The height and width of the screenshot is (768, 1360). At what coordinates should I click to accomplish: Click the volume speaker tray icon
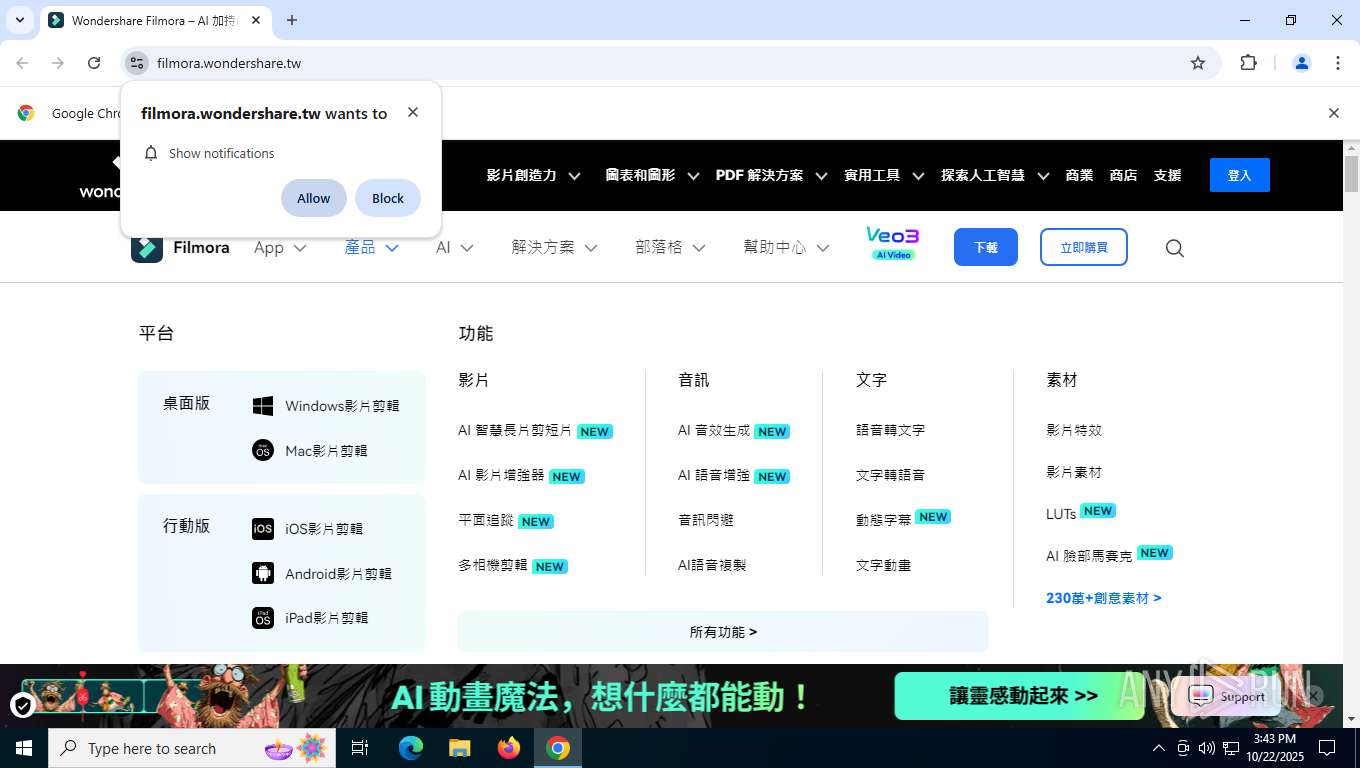click(x=1206, y=748)
